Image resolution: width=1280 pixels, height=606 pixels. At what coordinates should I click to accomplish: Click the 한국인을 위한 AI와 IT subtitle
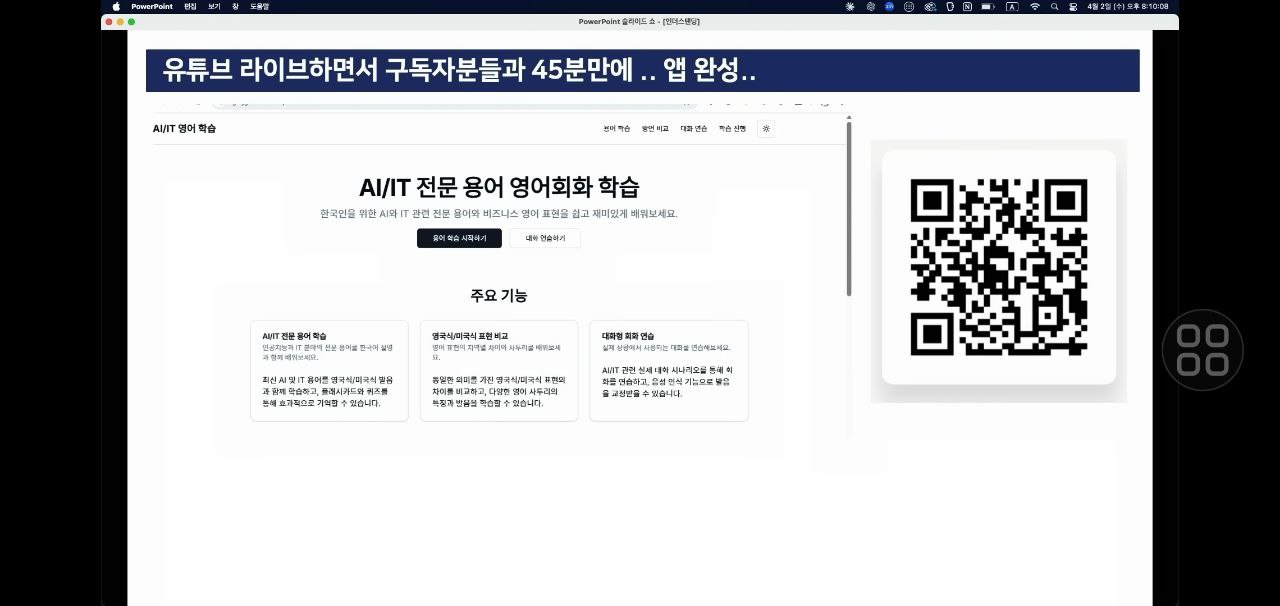(499, 214)
